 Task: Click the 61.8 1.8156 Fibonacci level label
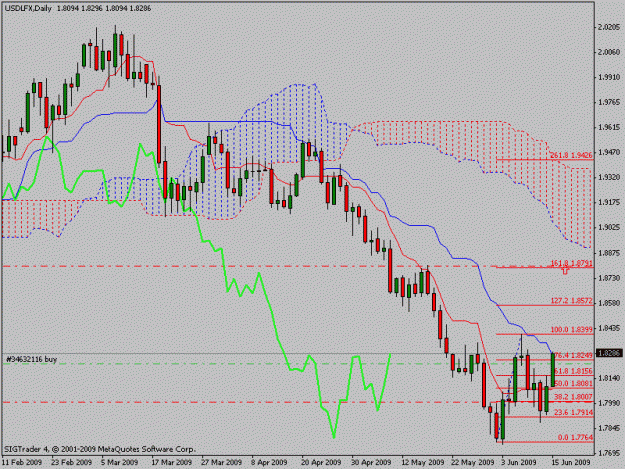(x=574, y=371)
